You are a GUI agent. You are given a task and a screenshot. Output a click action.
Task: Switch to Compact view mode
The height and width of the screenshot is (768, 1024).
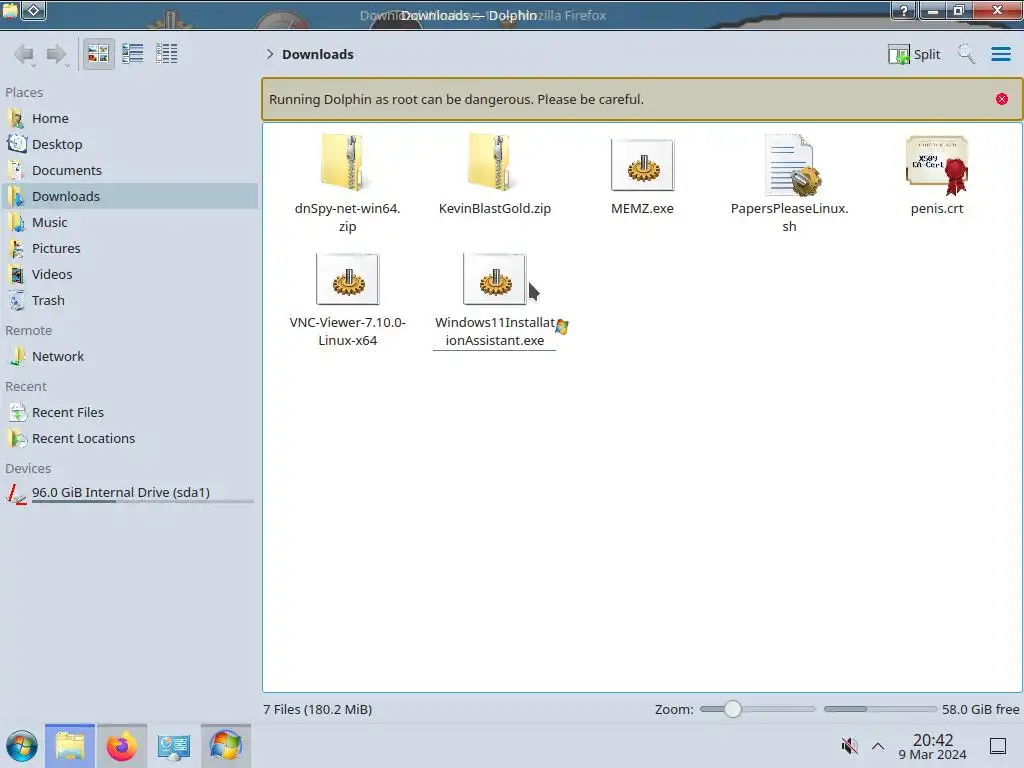point(133,54)
